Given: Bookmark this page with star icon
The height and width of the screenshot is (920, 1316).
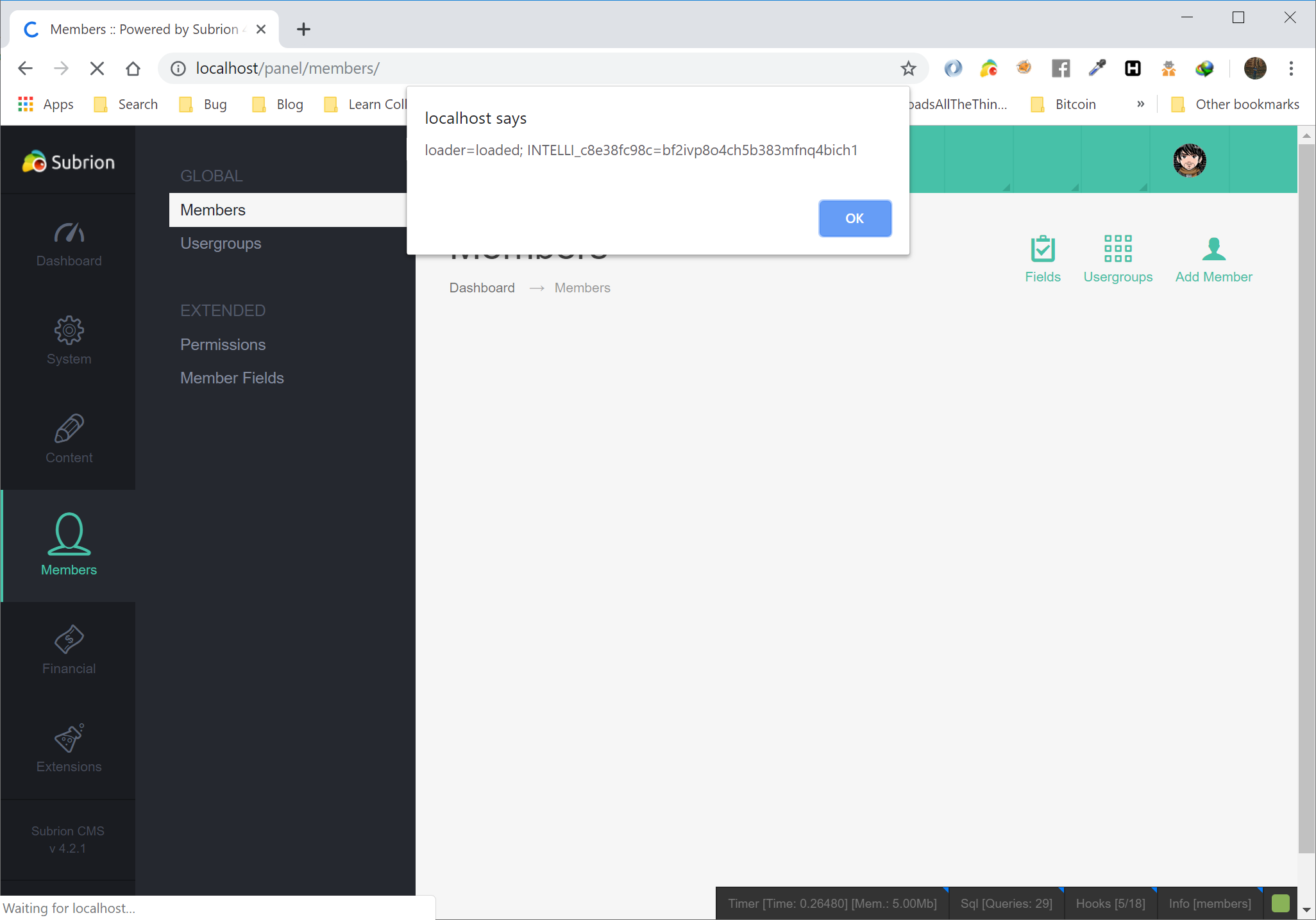Looking at the screenshot, I should [x=907, y=69].
